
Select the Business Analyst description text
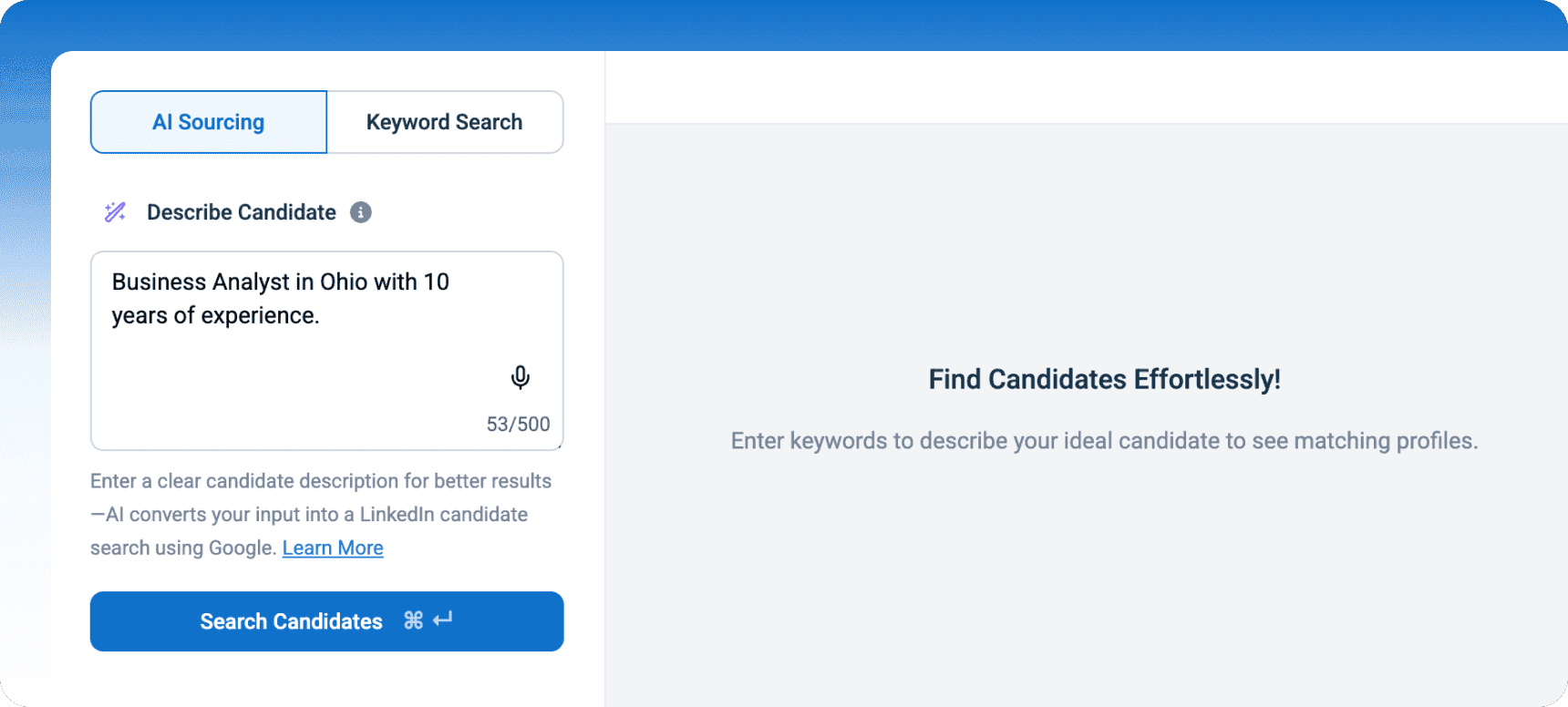pyautogui.click(x=279, y=298)
